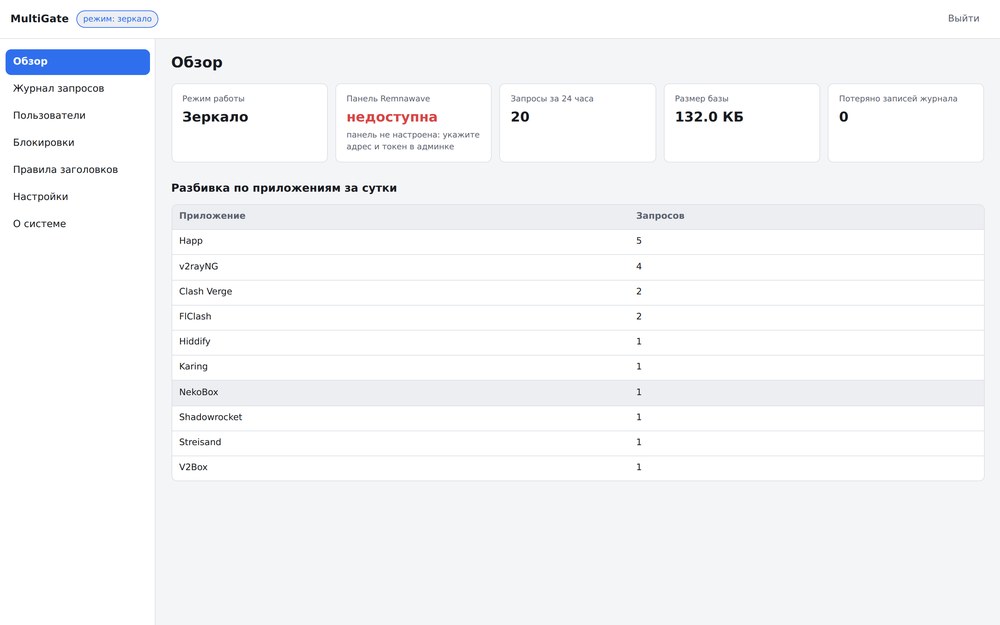Viewport: 1000px width, 625px height.
Task: Click the Запросов column header
Action: coord(660,216)
